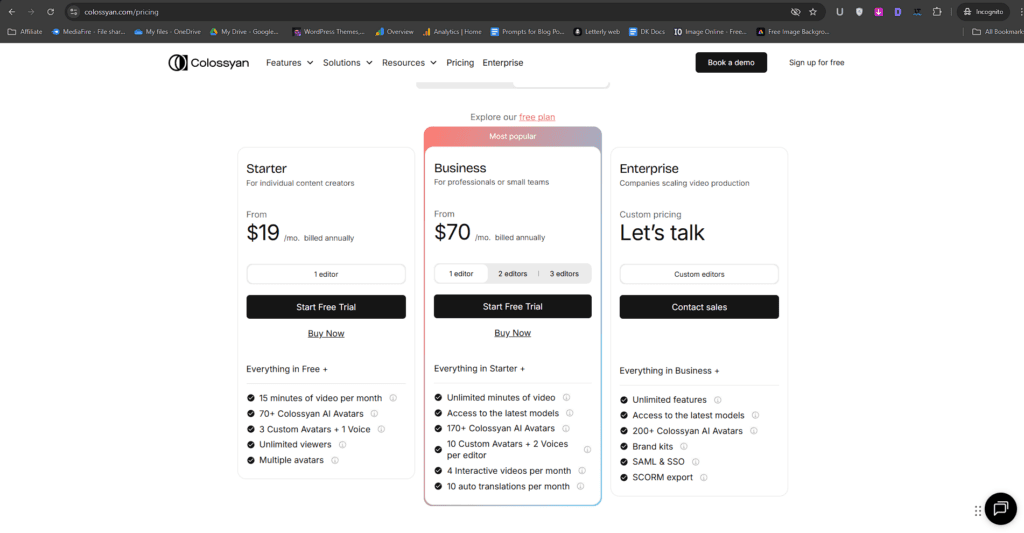Viewport: 1024px width, 533px height.
Task: Info icon beside Unlimited viewers
Action: 342,445
